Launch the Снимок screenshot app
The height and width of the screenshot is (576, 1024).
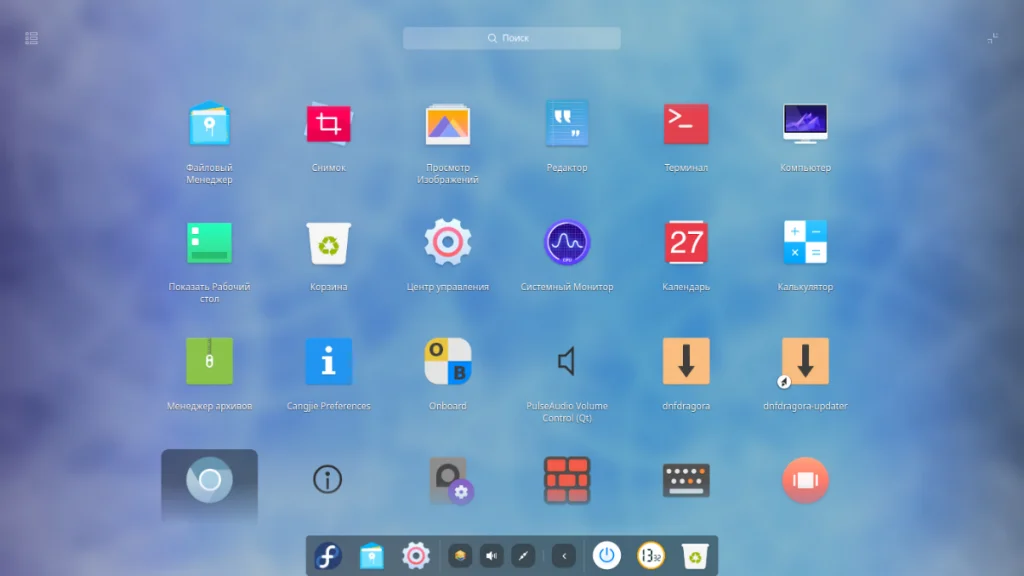(328, 123)
